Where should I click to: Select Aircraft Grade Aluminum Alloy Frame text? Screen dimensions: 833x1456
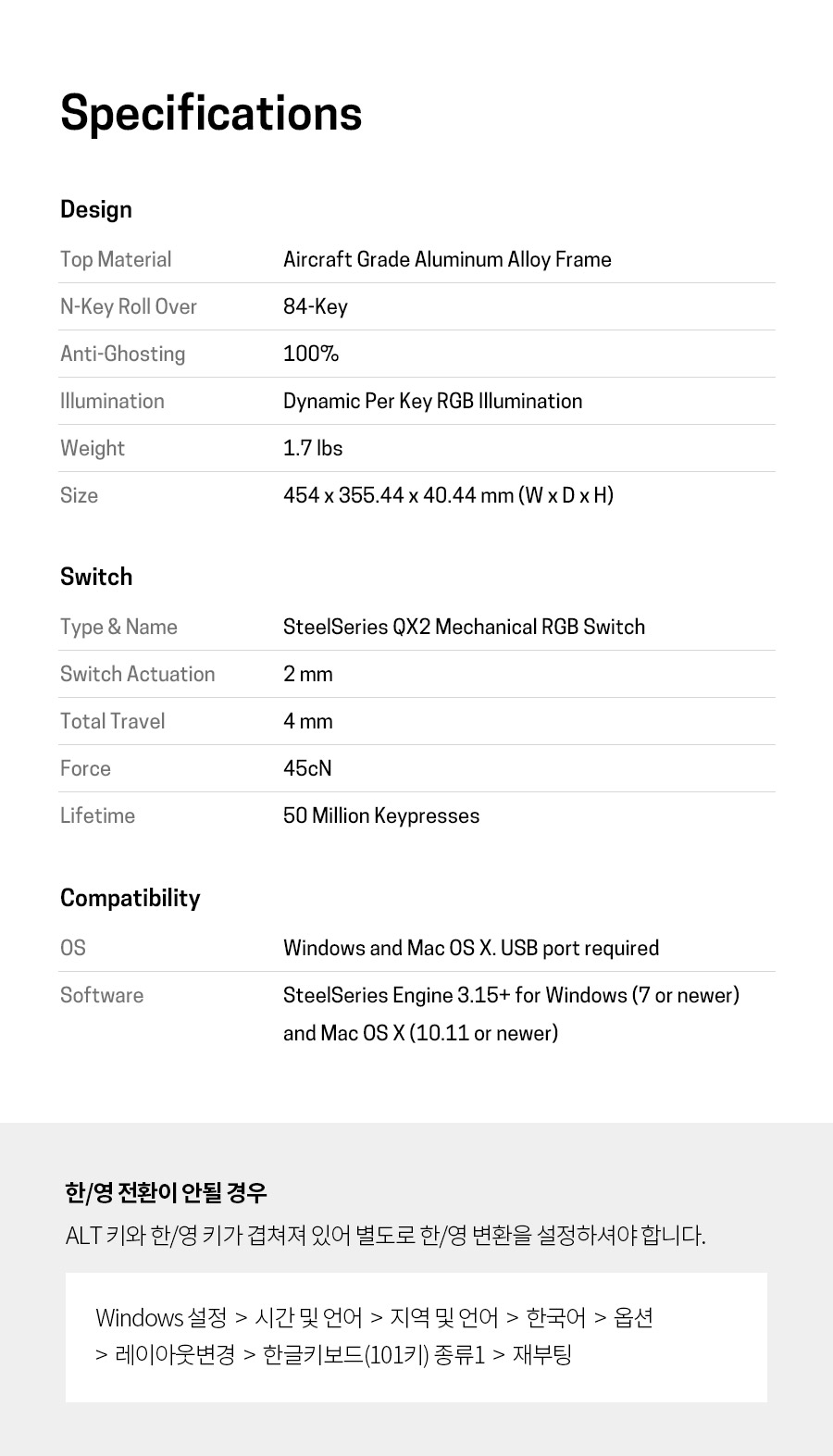tap(447, 259)
